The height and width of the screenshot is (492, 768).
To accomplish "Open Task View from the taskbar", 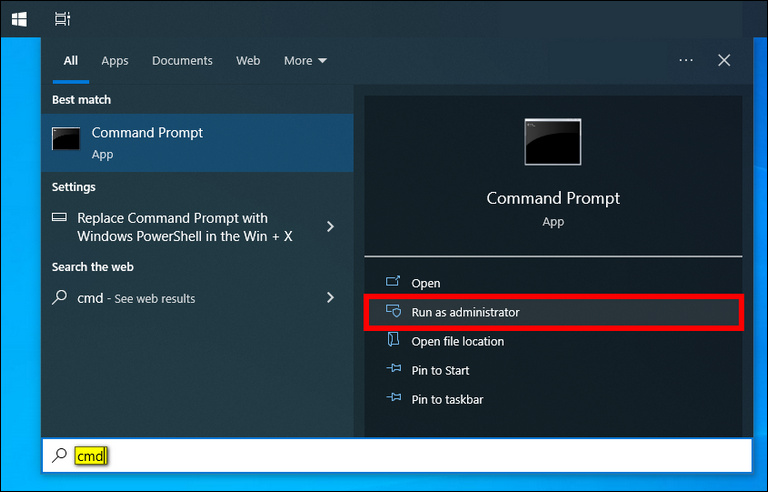I will point(62,20).
